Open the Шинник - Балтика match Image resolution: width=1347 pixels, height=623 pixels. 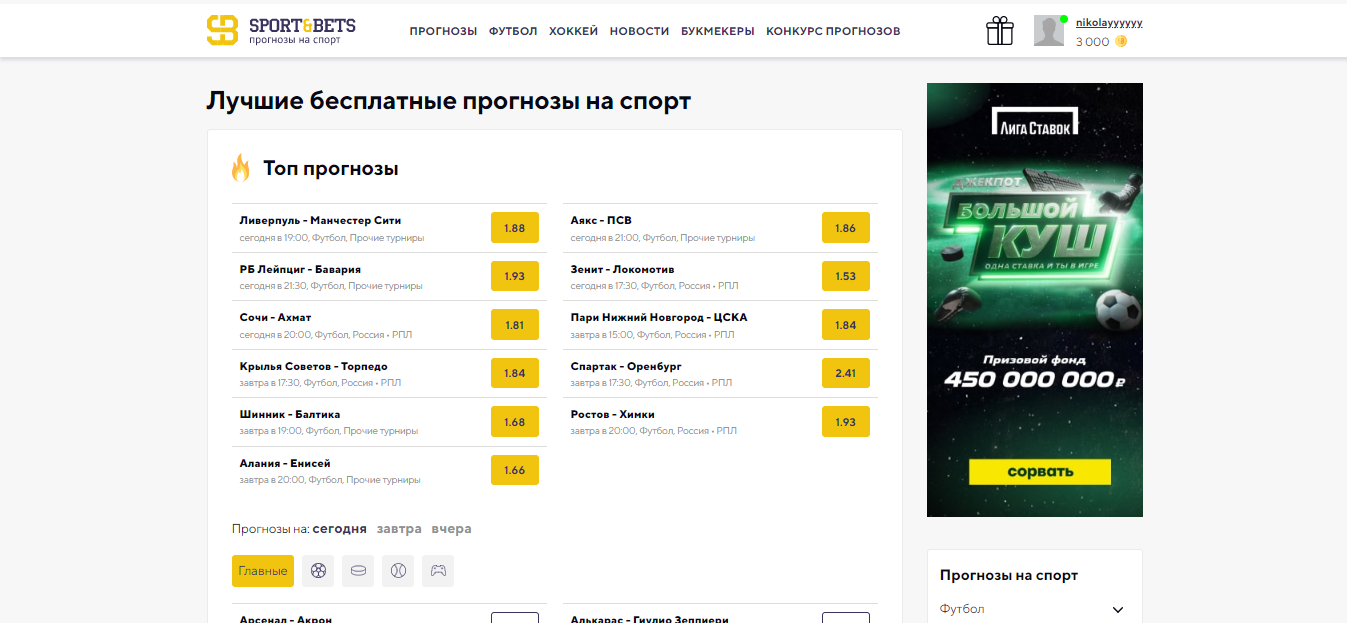click(x=290, y=414)
